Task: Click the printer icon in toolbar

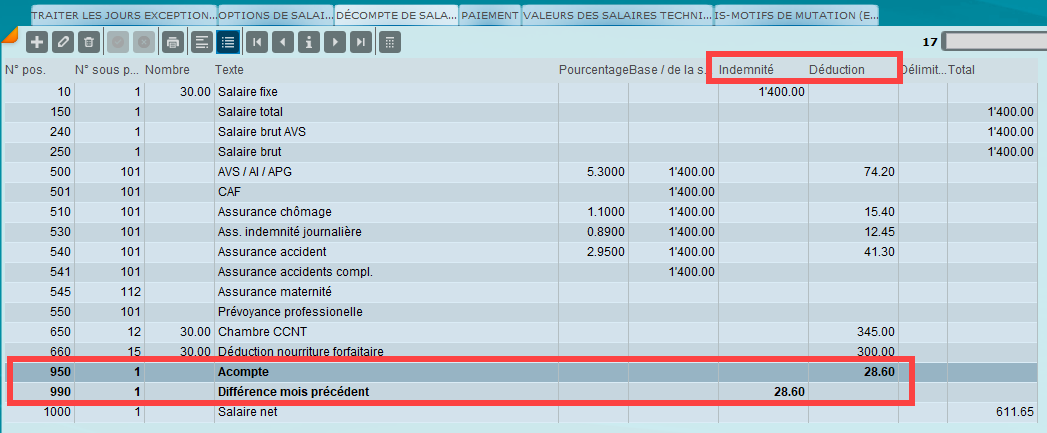Action: (x=173, y=42)
